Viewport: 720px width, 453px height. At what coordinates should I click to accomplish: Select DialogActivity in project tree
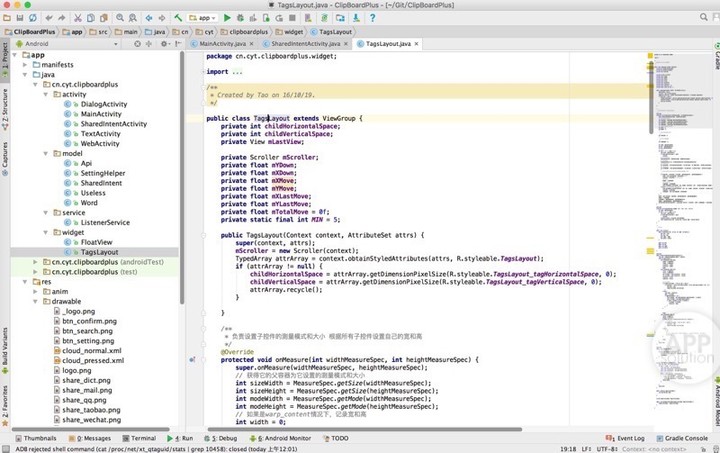click(x=104, y=104)
